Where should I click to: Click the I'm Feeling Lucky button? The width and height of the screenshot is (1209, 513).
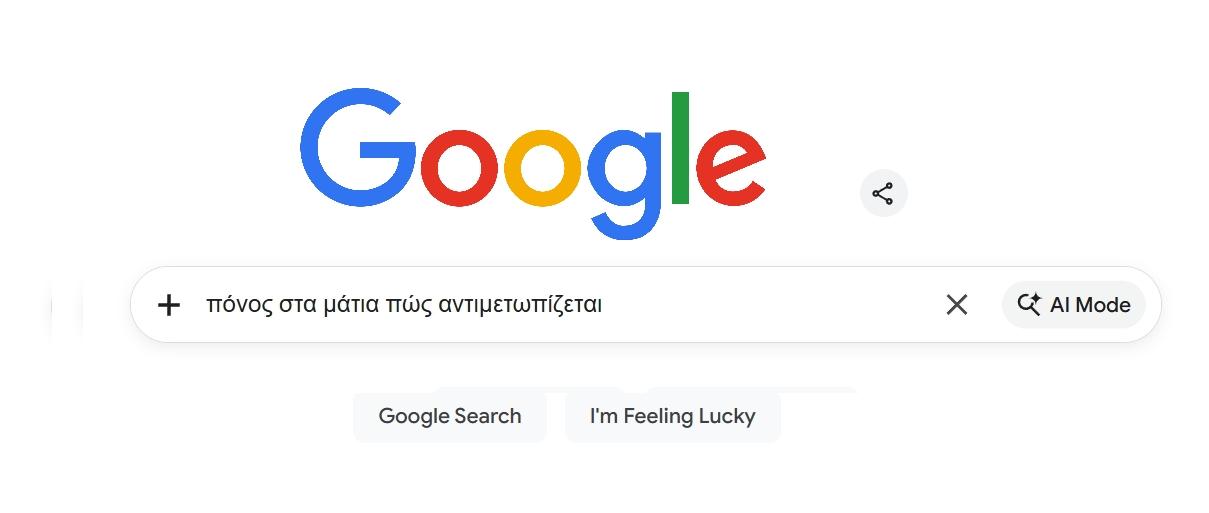pyautogui.click(x=672, y=416)
